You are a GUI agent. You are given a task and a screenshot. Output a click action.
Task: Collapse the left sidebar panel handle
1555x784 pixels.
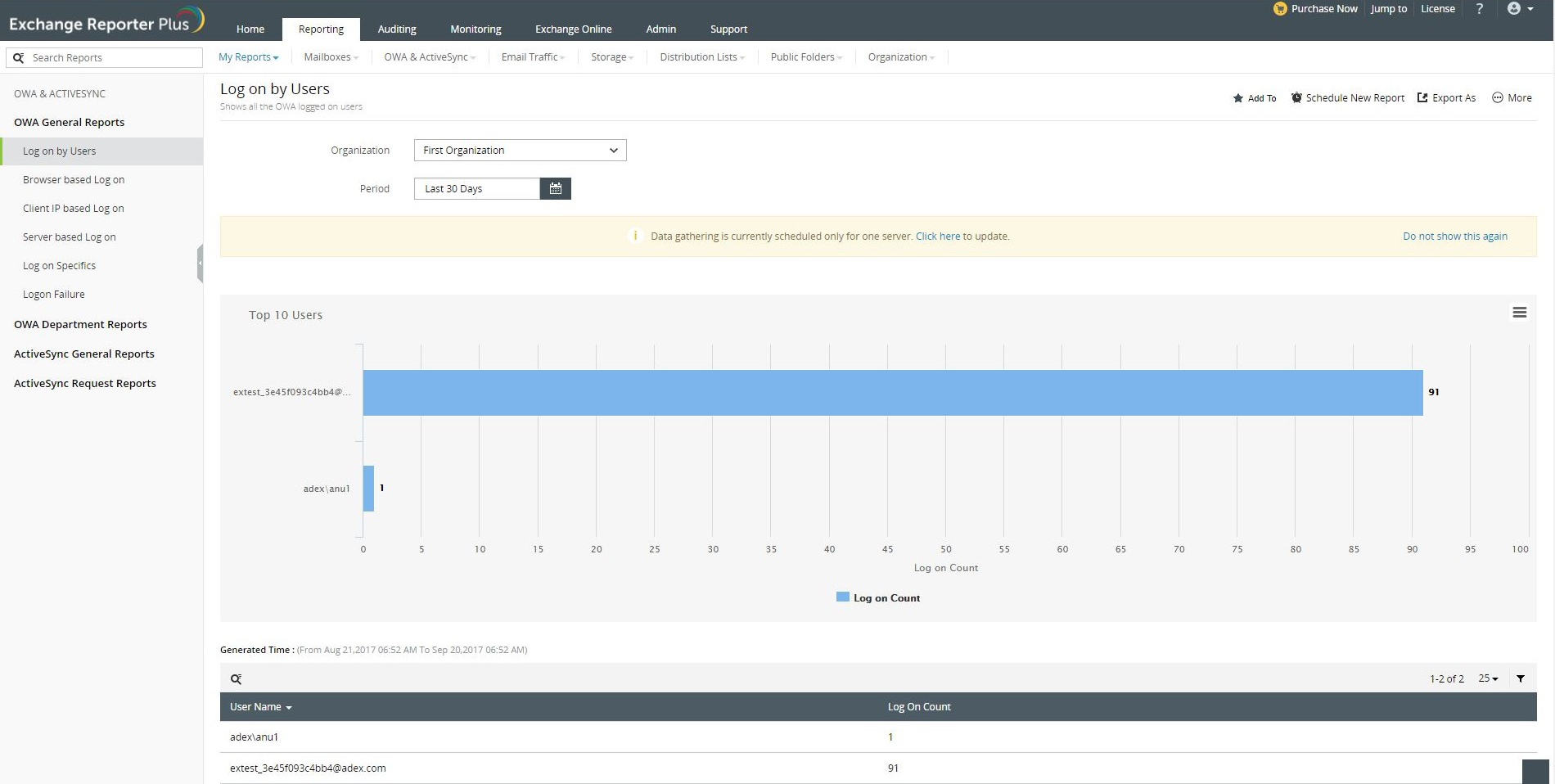[x=200, y=264]
